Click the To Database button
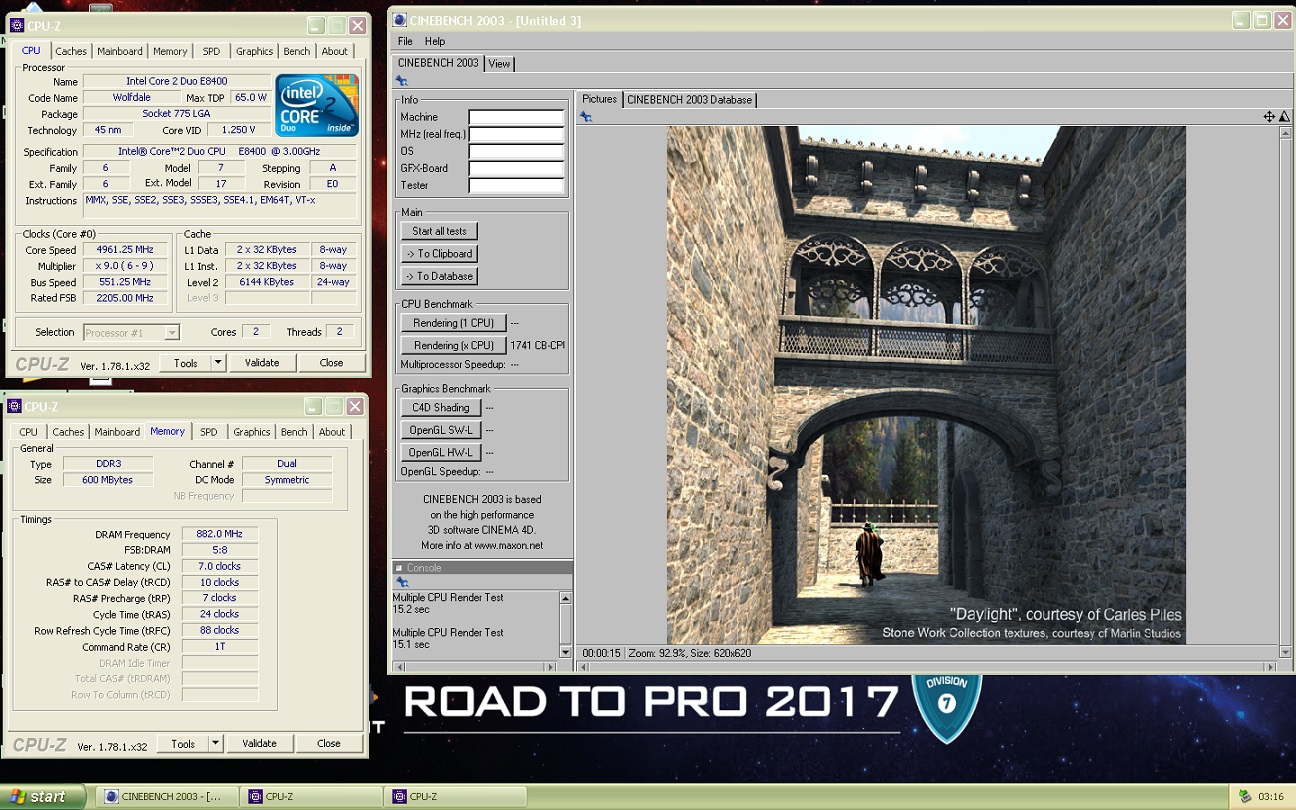Viewport: 1296px width, 810px height. click(440, 276)
